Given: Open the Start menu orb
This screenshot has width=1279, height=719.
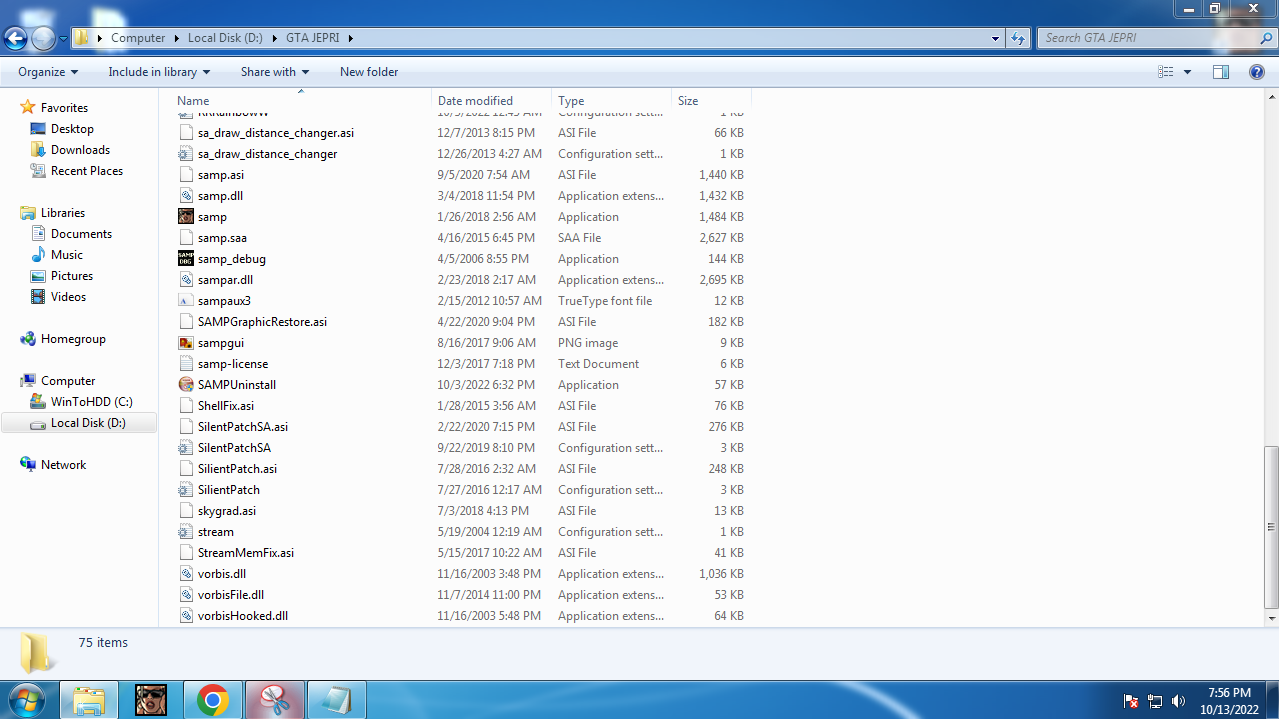Looking at the screenshot, I should [x=26, y=699].
